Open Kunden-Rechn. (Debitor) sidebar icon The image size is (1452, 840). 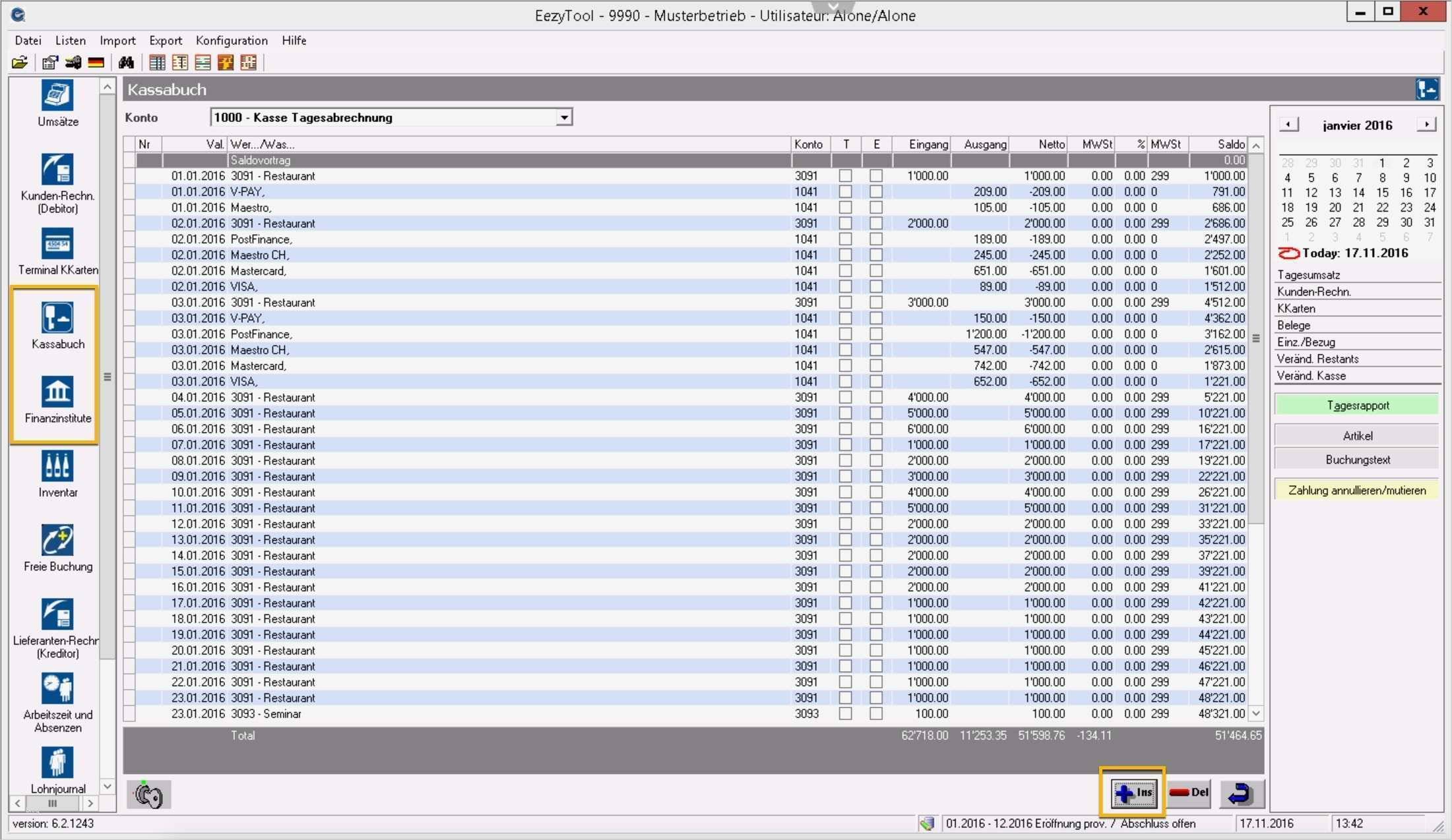tap(57, 171)
